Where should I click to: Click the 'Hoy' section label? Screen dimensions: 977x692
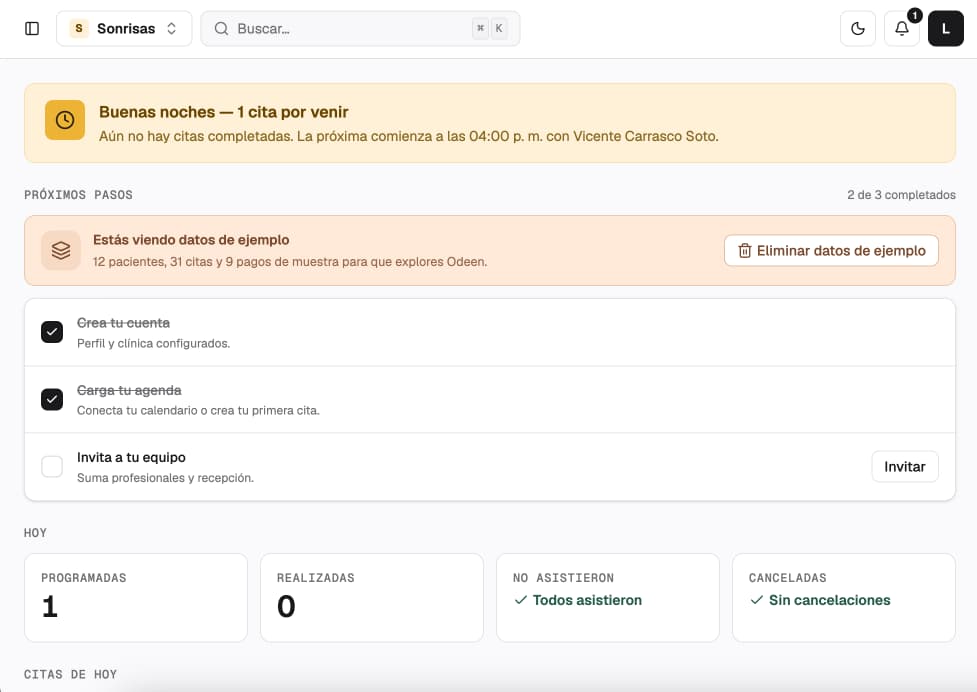36,533
